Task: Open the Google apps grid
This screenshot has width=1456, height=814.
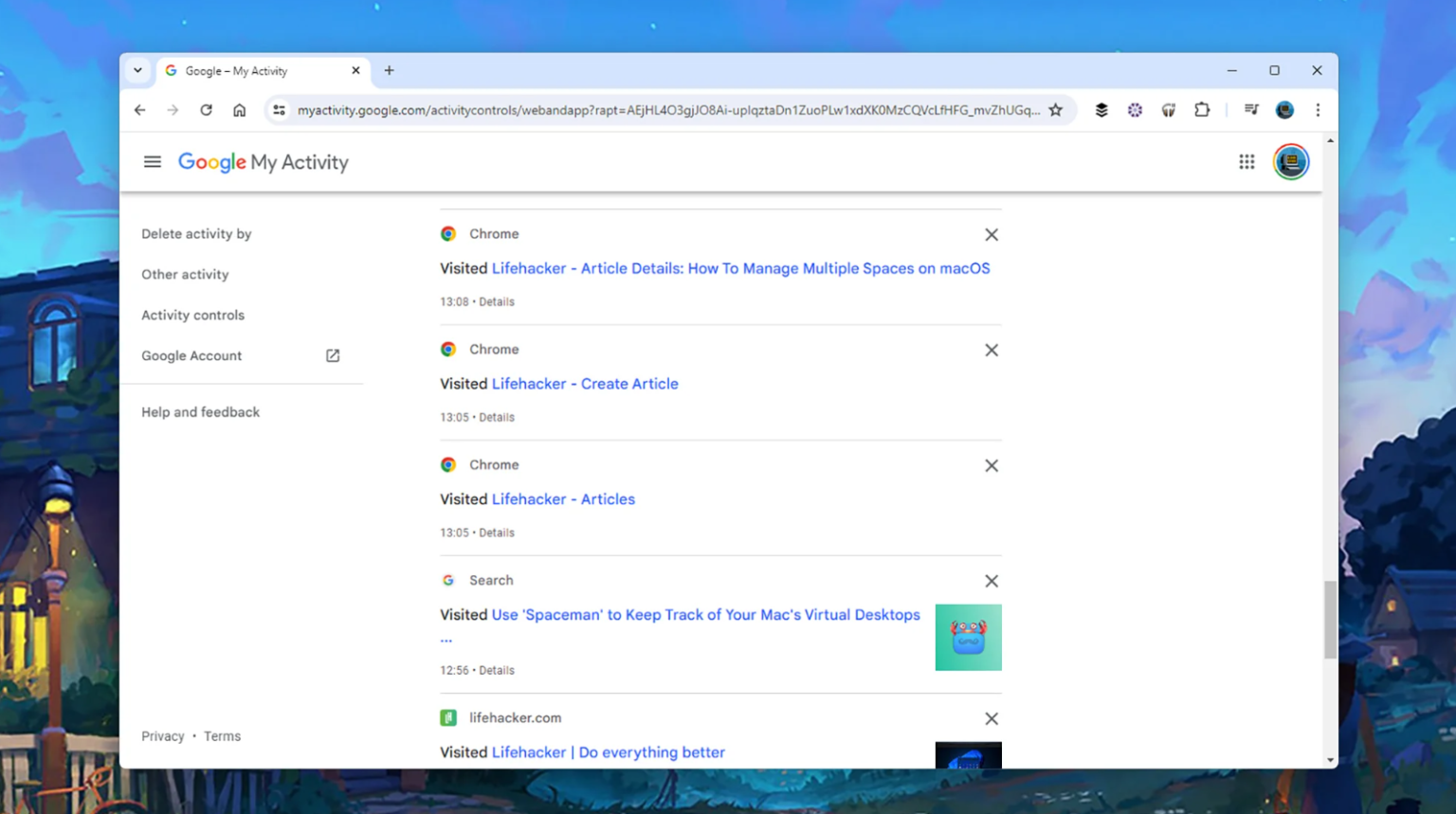Action: (1247, 162)
